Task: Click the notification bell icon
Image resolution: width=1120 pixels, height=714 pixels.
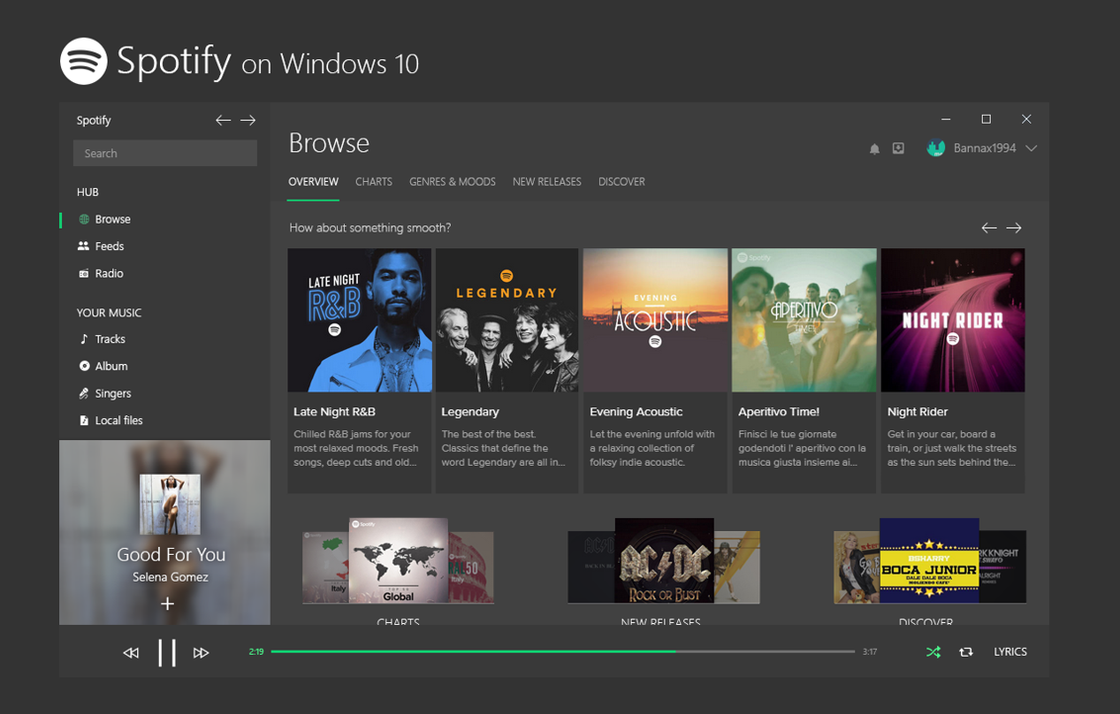Action: [x=874, y=149]
